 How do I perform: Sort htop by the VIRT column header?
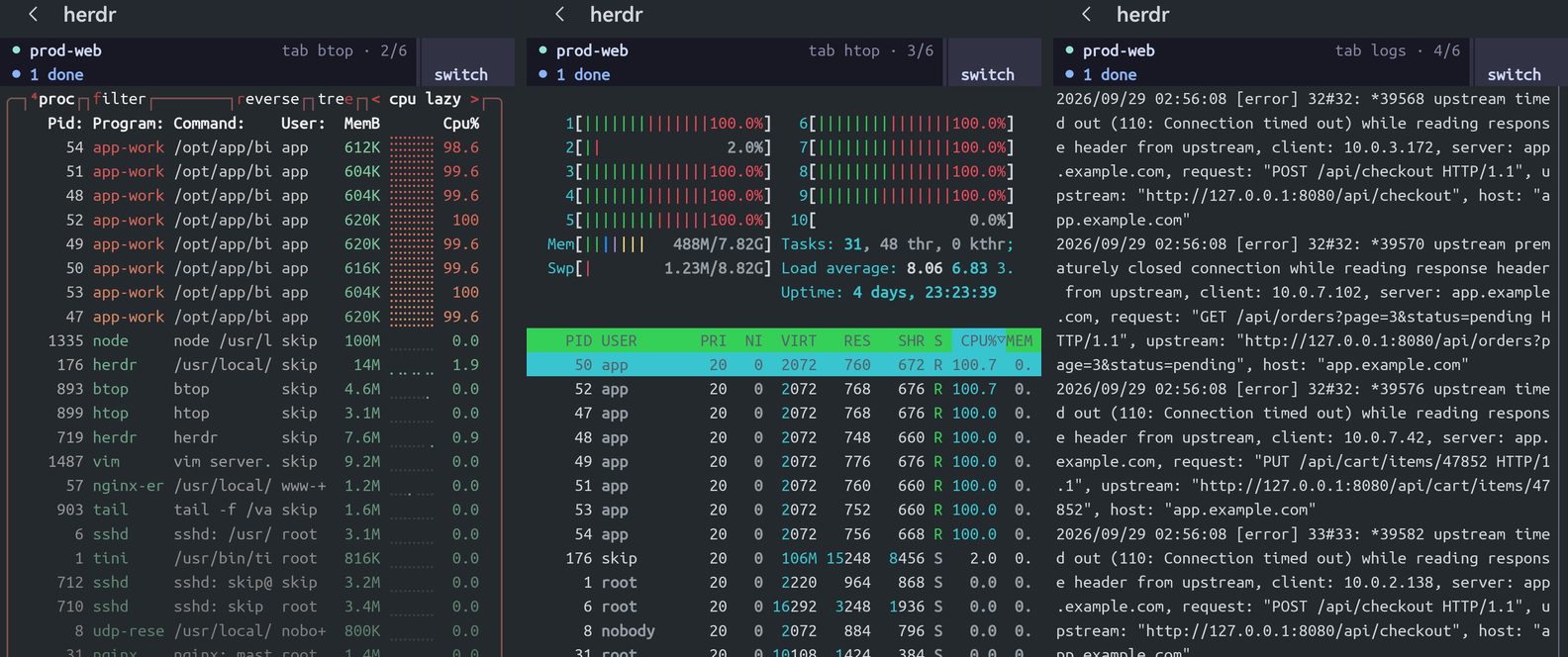(x=798, y=340)
